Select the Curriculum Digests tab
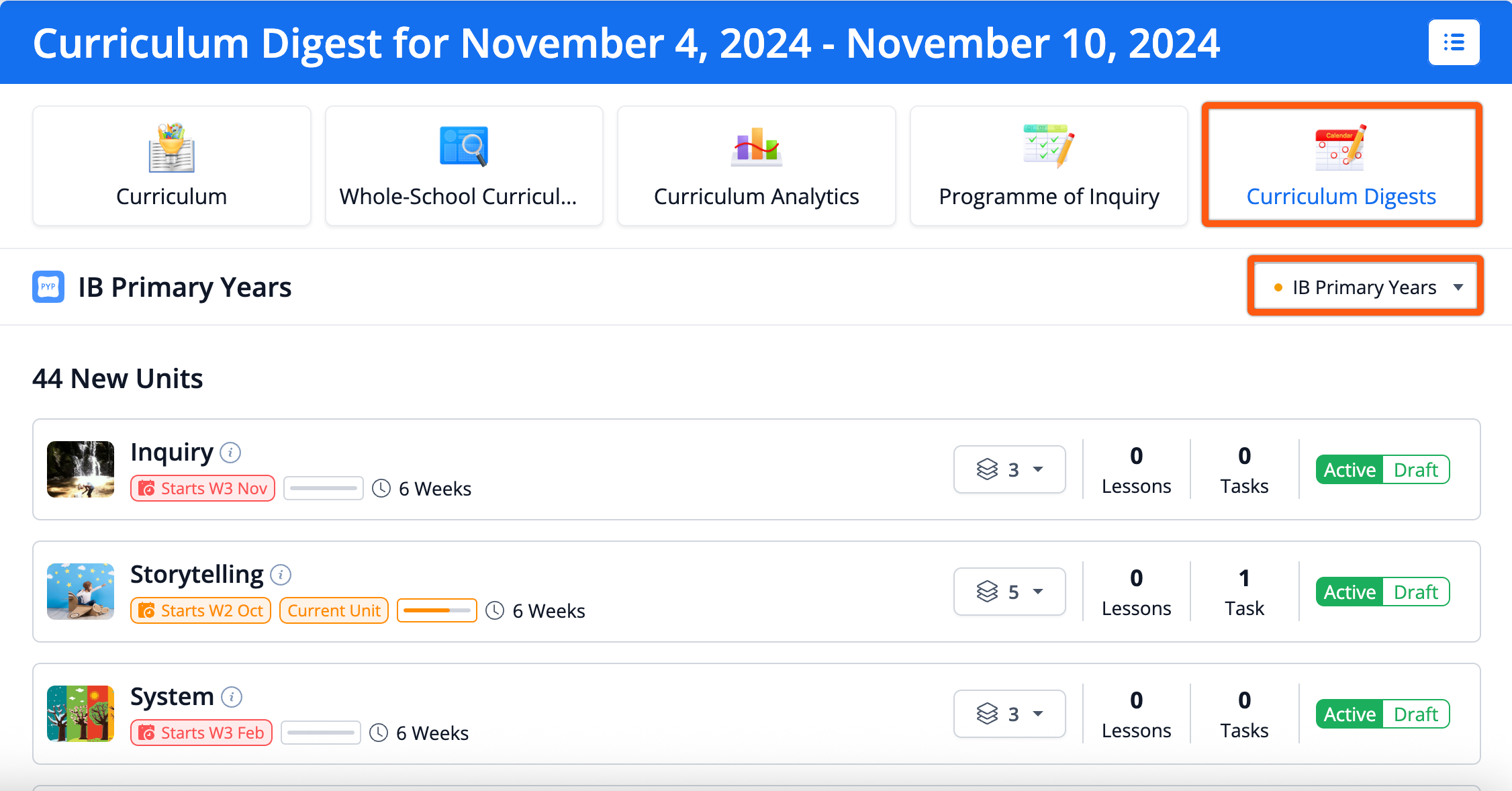The width and height of the screenshot is (1512, 791). click(1341, 166)
